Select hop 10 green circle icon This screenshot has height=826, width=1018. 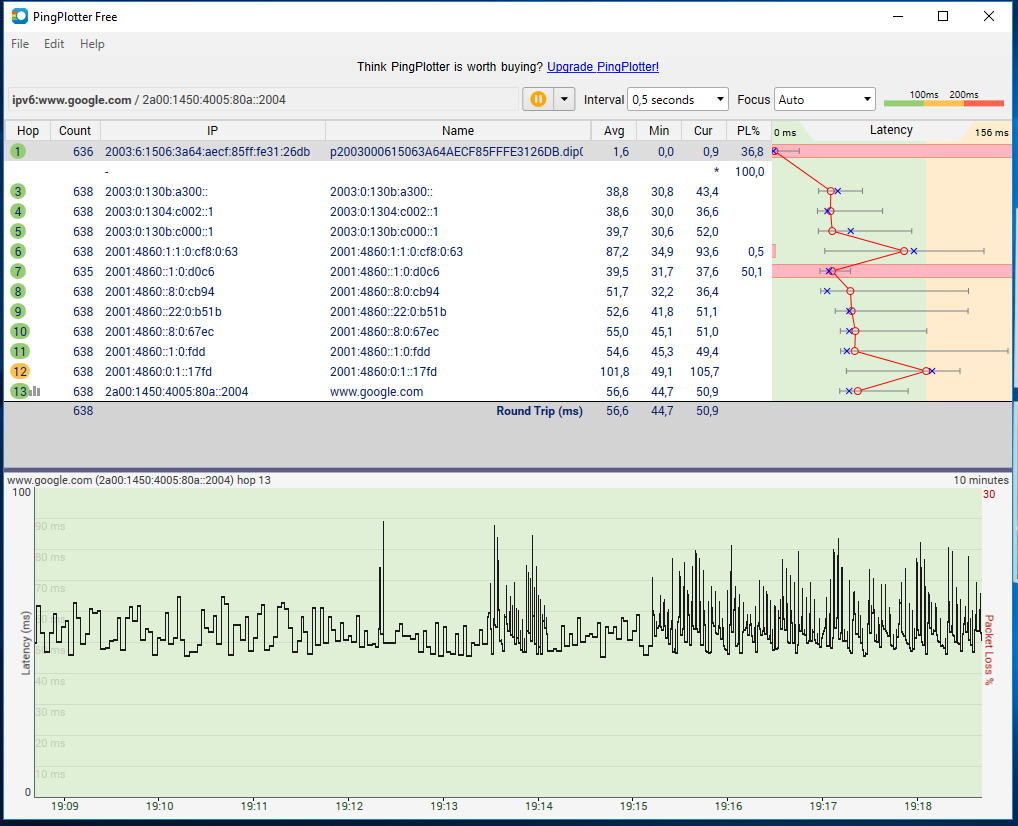click(20, 331)
